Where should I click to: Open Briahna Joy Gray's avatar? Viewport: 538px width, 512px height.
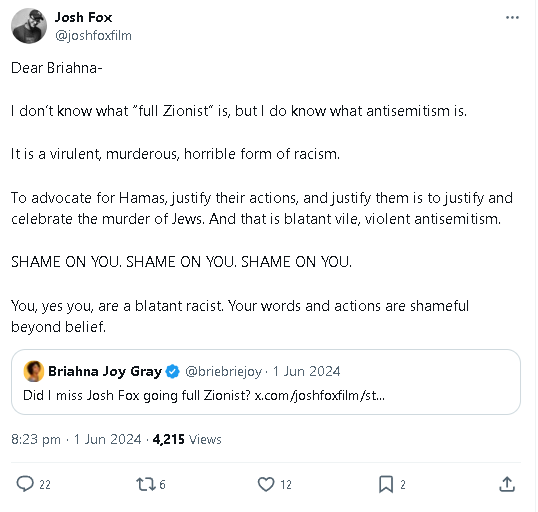pyautogui.click(x=34, y=371)
